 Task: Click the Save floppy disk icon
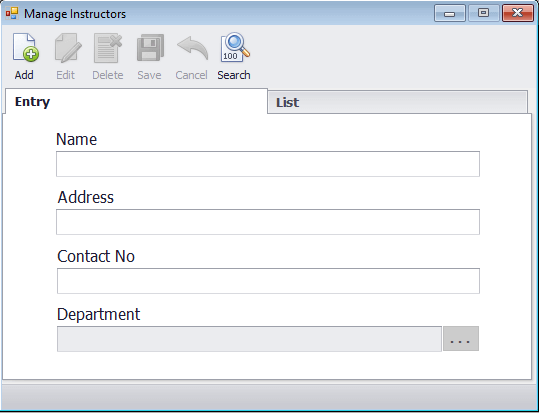pos(150,48)
